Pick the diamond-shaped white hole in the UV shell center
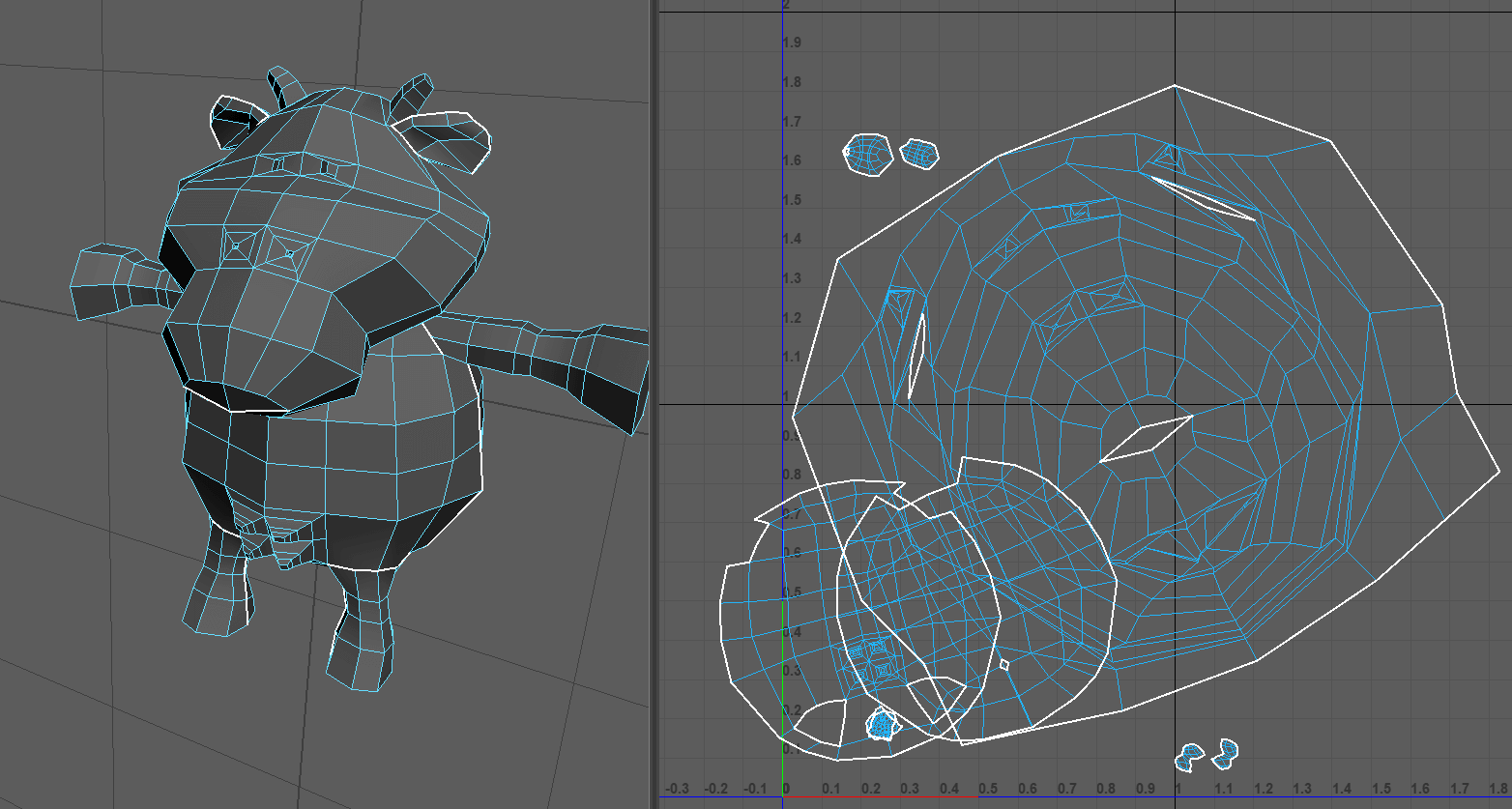Screen dimensions: 1512x809 pyautogui.click(x=1146, y=439)
